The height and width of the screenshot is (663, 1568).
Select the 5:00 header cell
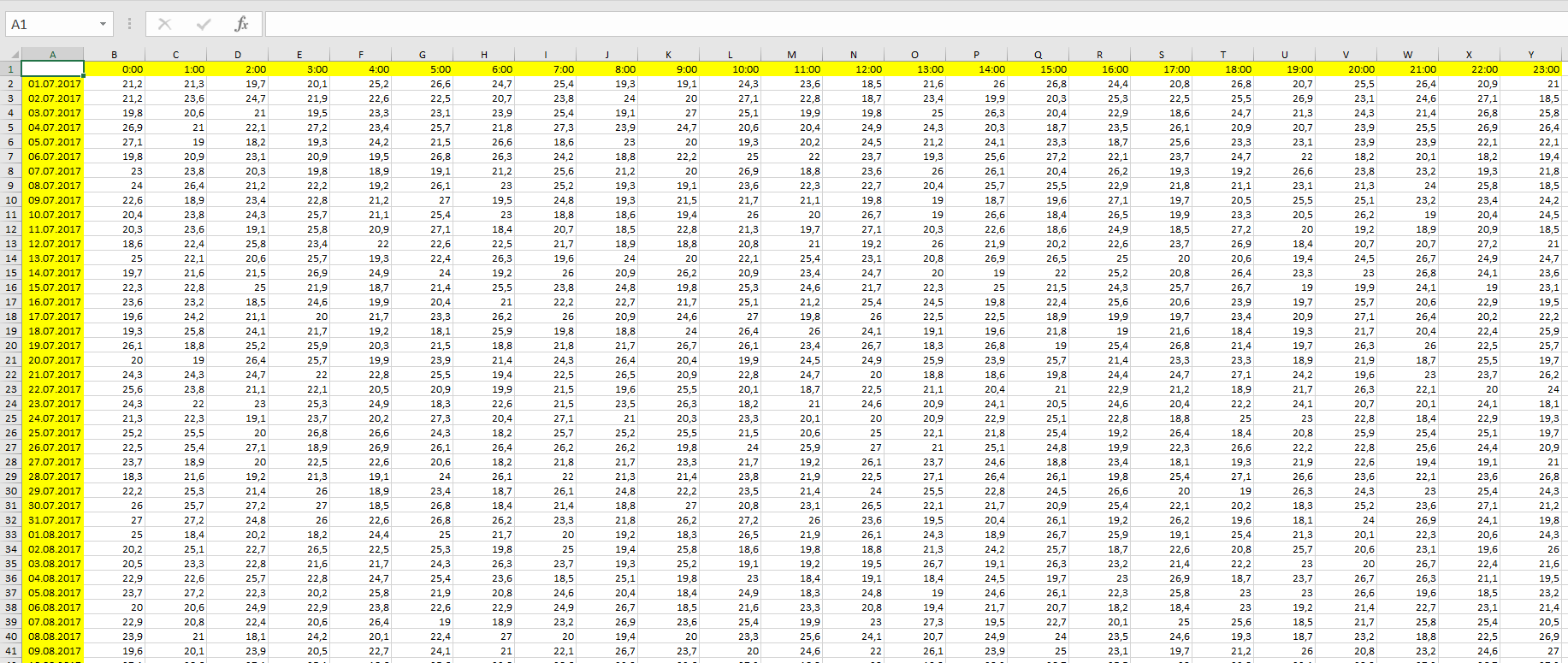point(423,69)
